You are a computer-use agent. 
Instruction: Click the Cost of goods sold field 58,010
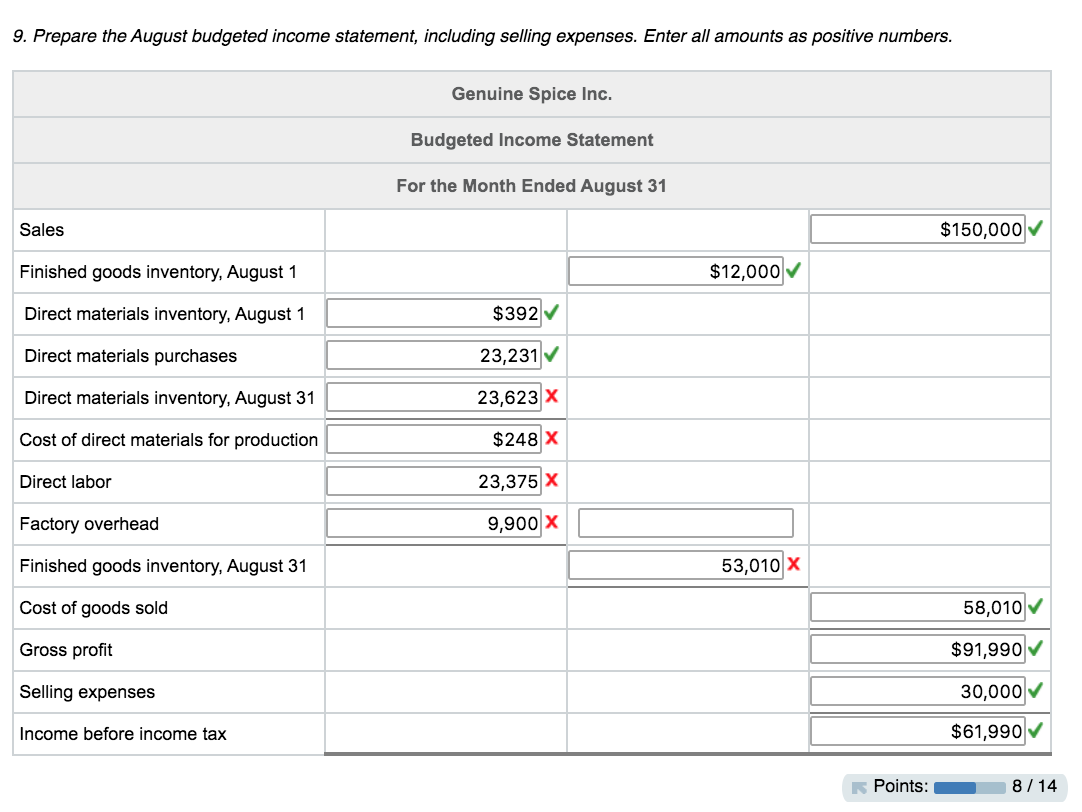918,607
